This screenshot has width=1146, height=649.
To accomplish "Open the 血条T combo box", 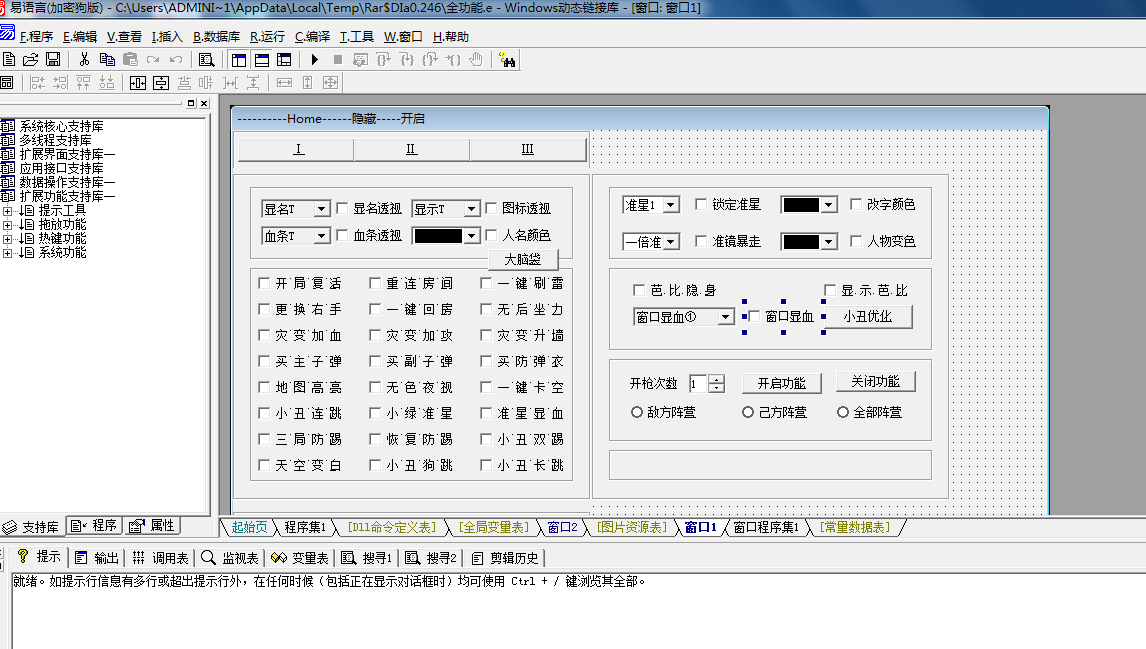I will [296, 235].
